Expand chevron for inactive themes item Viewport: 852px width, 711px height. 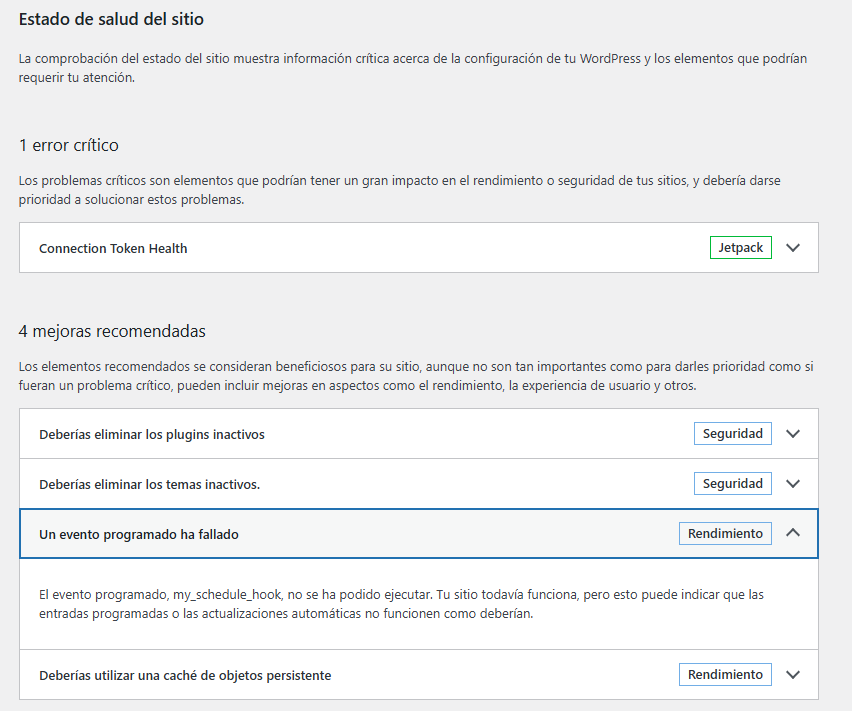tap(793, 483)
